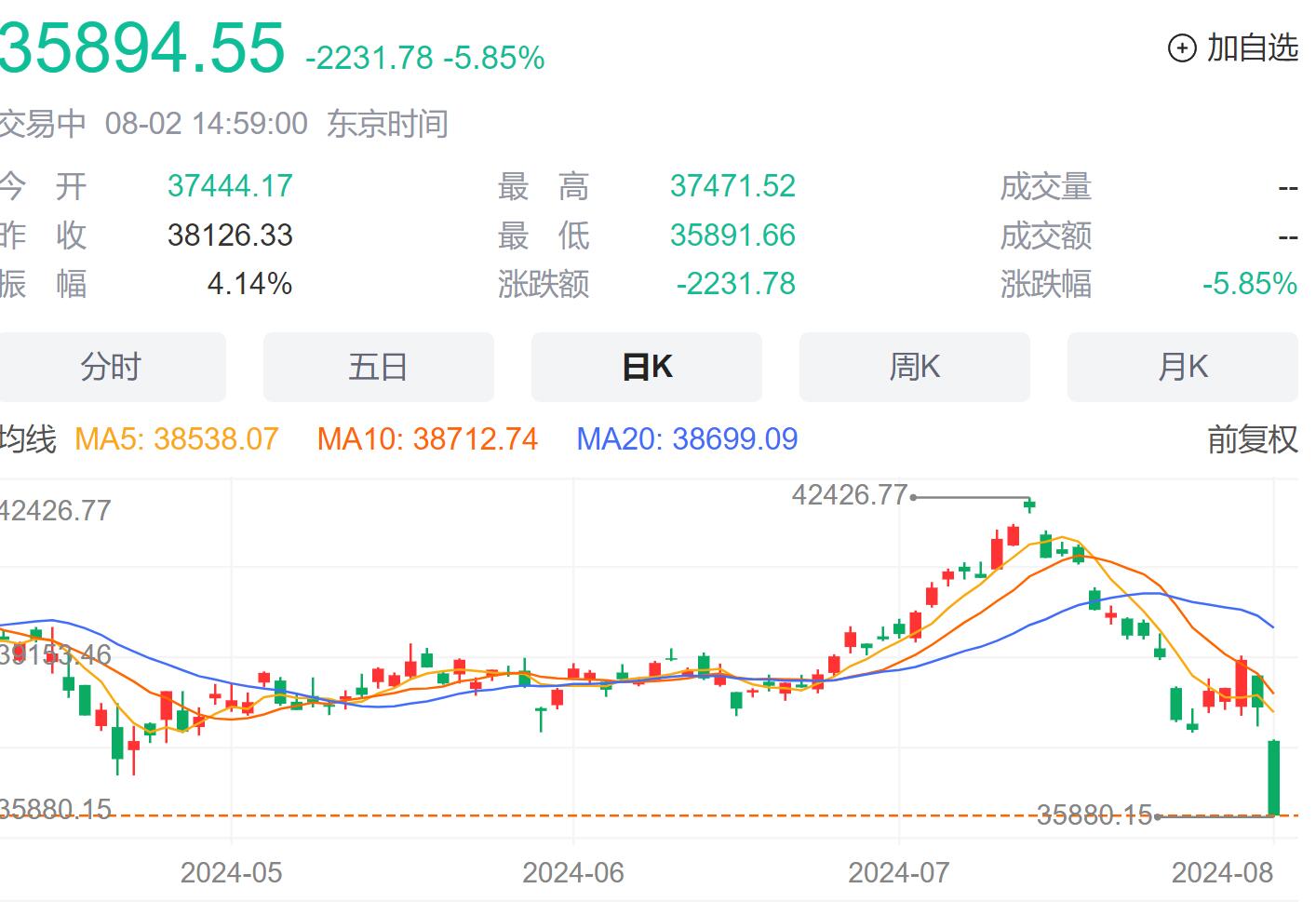Viewport: 1316px width, 902px height.
Task: Click the 成交量 label
Action: pos(1046,186)
